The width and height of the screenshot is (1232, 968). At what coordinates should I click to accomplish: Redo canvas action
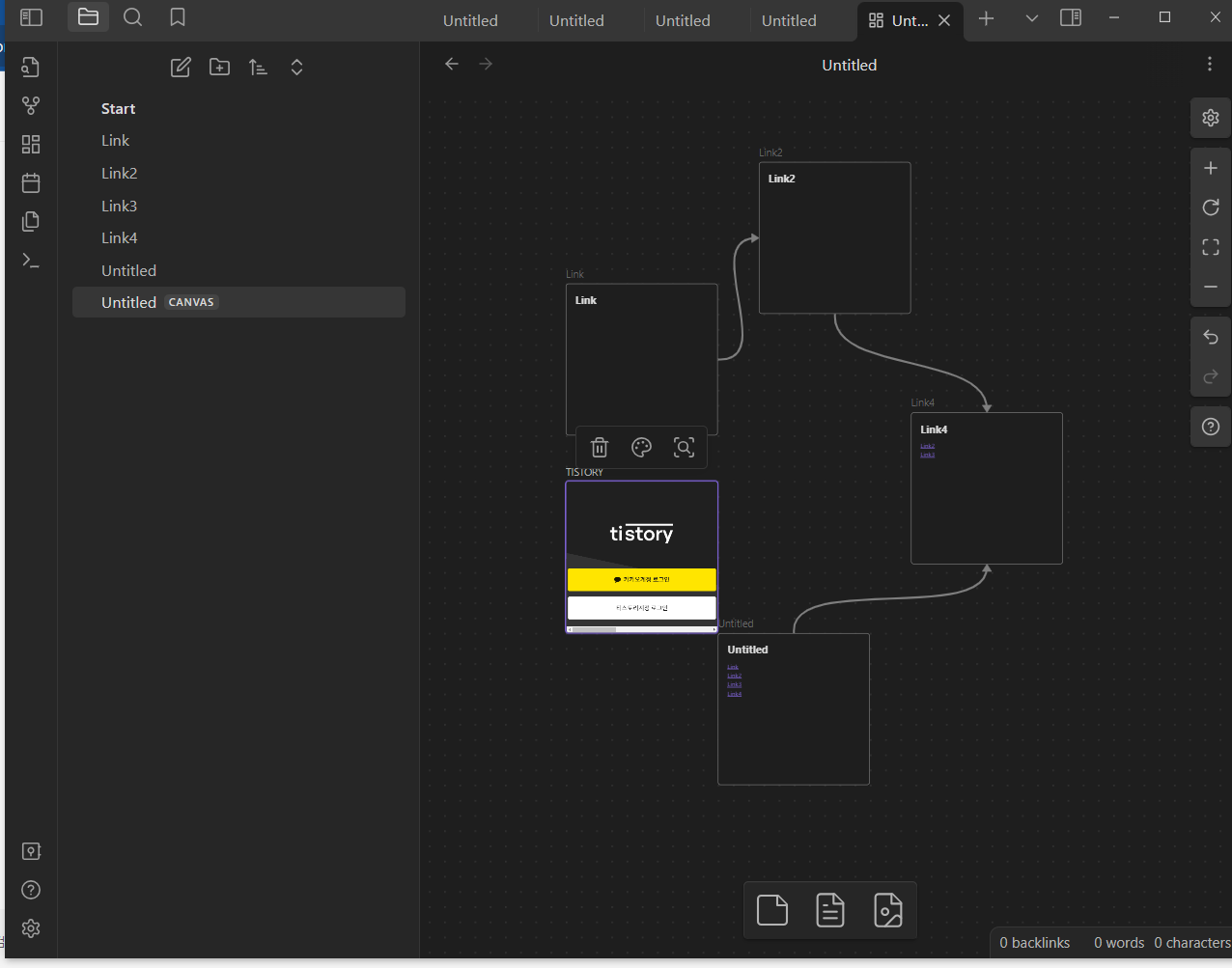point(1211,376)
